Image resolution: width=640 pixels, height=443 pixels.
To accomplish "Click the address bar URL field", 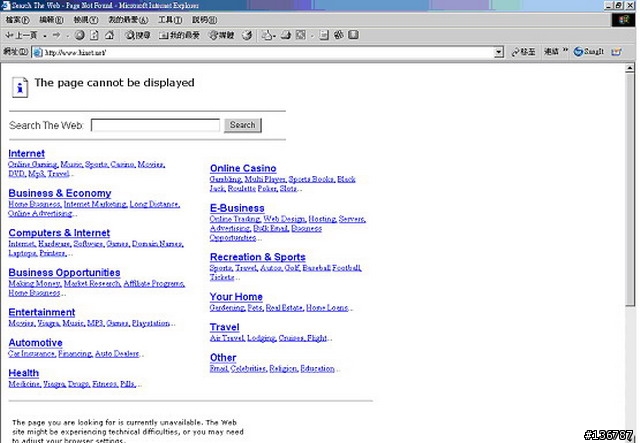I will pos(268,52).
